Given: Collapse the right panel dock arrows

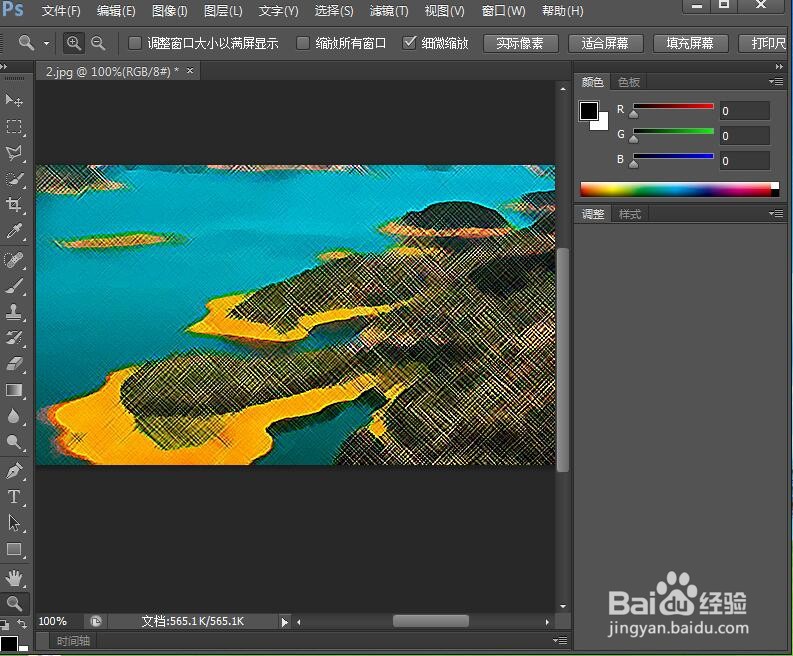Looking at the screenshot, I should tap(779, 66).
